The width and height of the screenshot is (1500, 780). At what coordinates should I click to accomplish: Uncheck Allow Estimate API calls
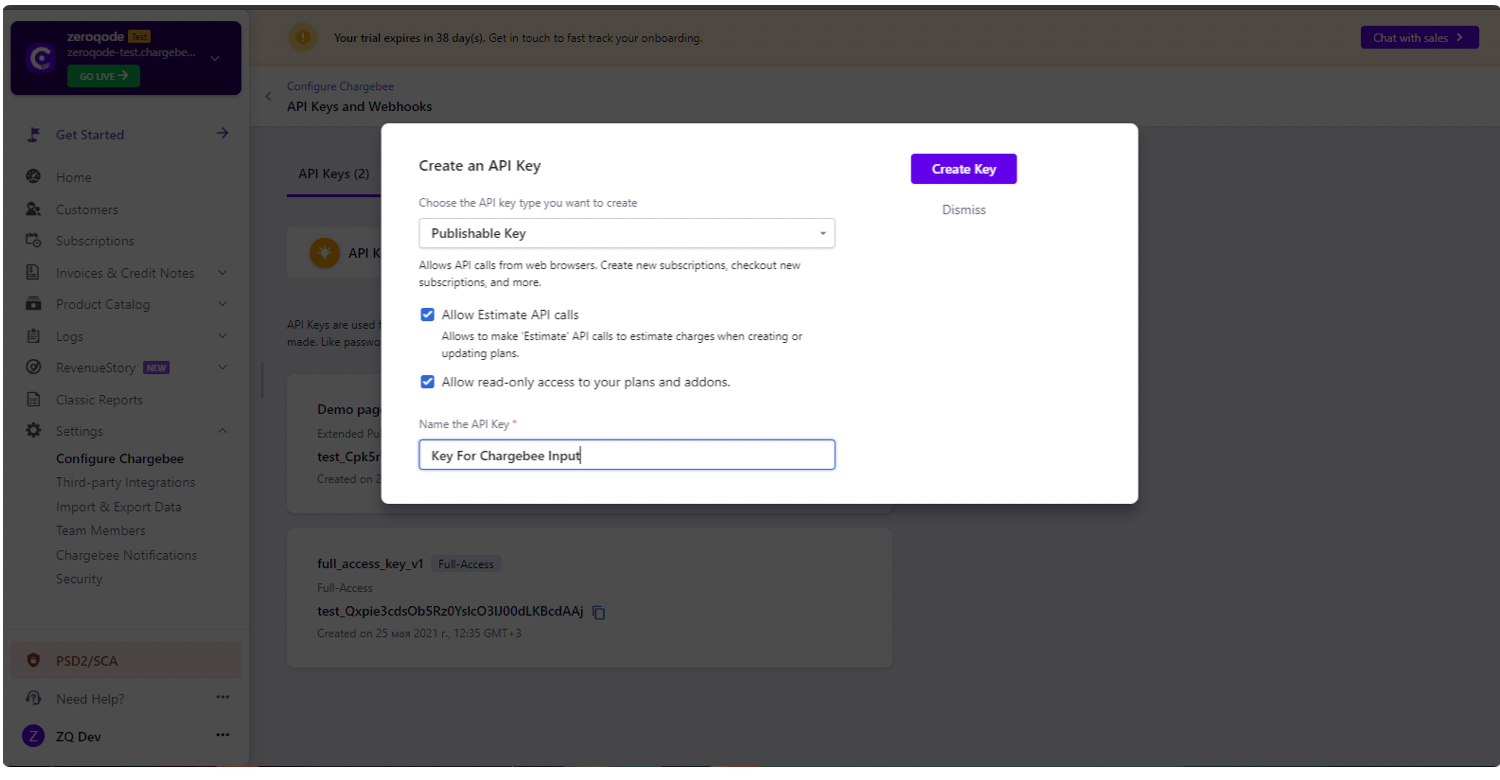coord(427,314)
